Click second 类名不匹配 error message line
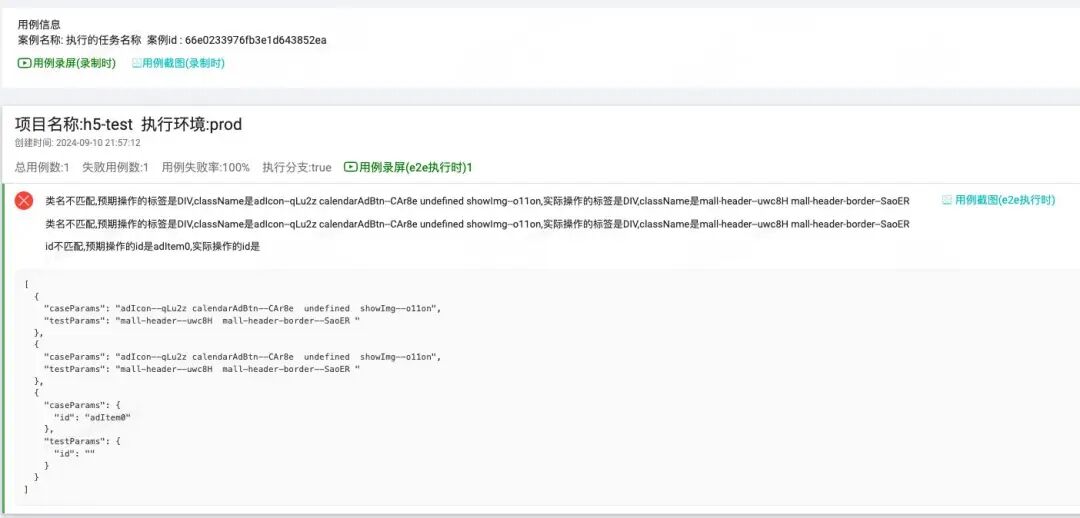The image size is (1080, 518). click(x=477, y=224)
